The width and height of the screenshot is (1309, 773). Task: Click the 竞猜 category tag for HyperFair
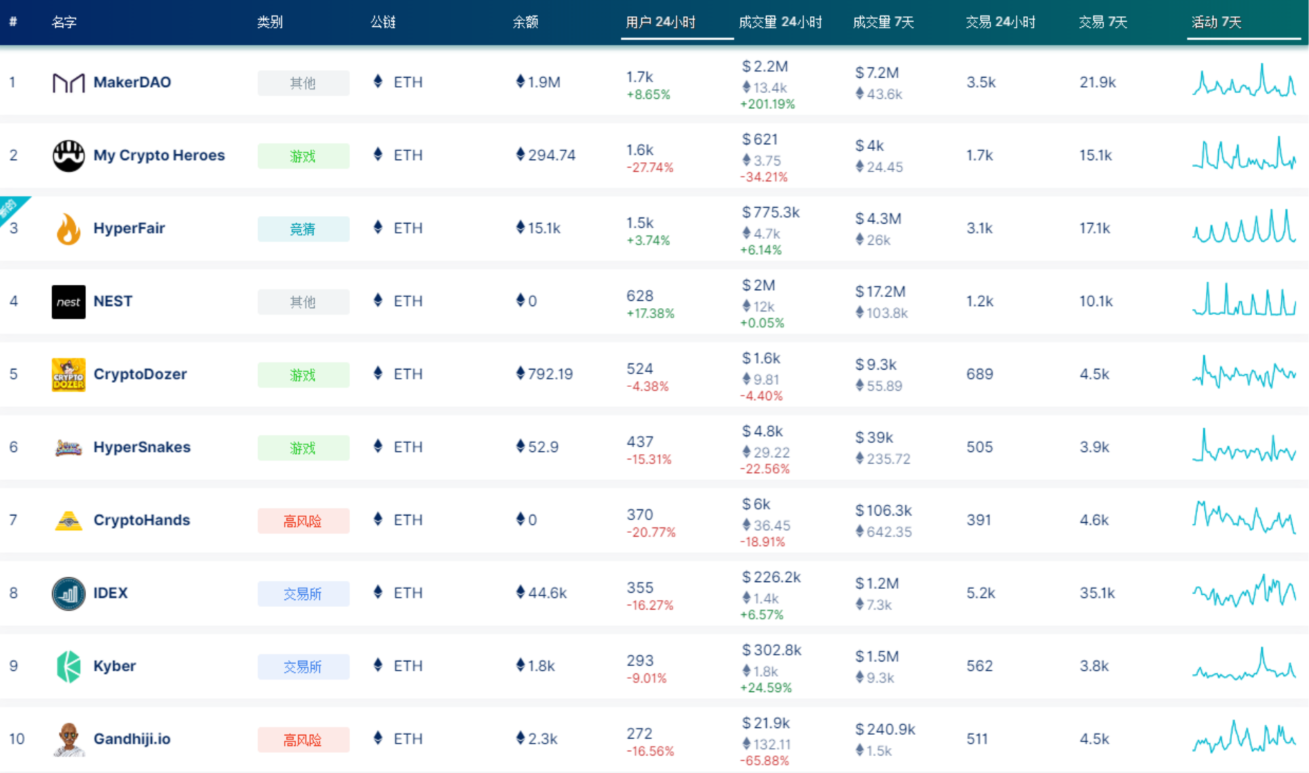pyautogui.click(x=303, y=229)
